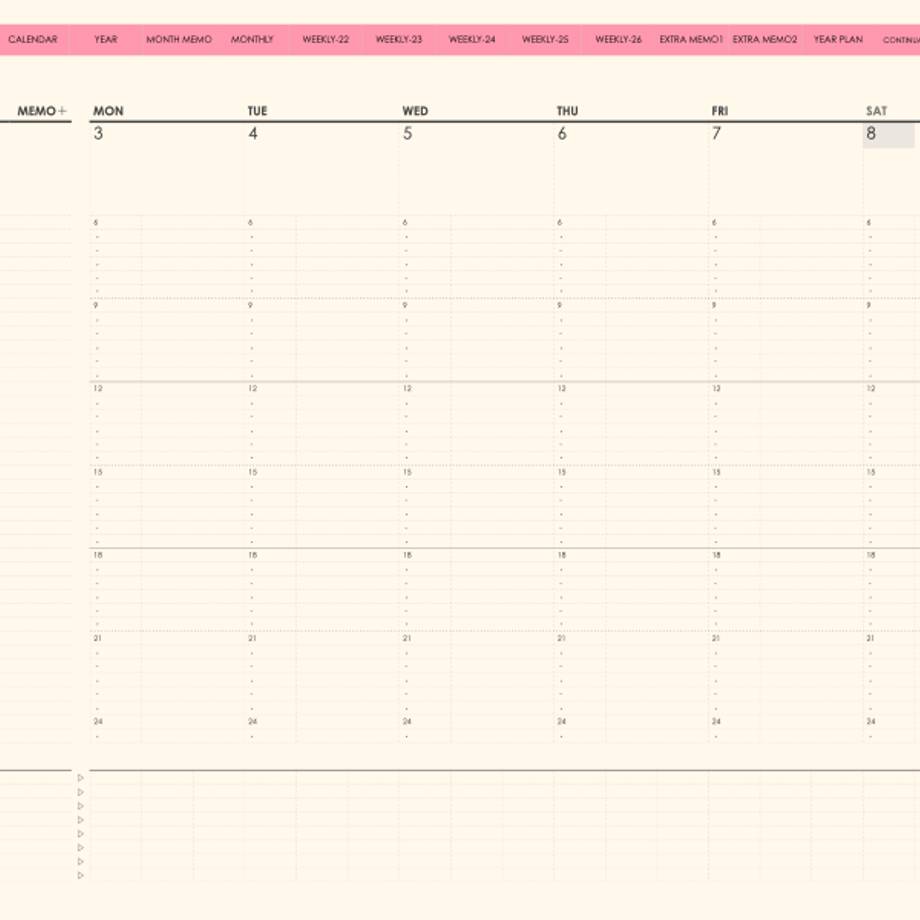Switch to the MONTH MEMO tab
Viewport: 920px width, 920px height.
click(179, 39)
